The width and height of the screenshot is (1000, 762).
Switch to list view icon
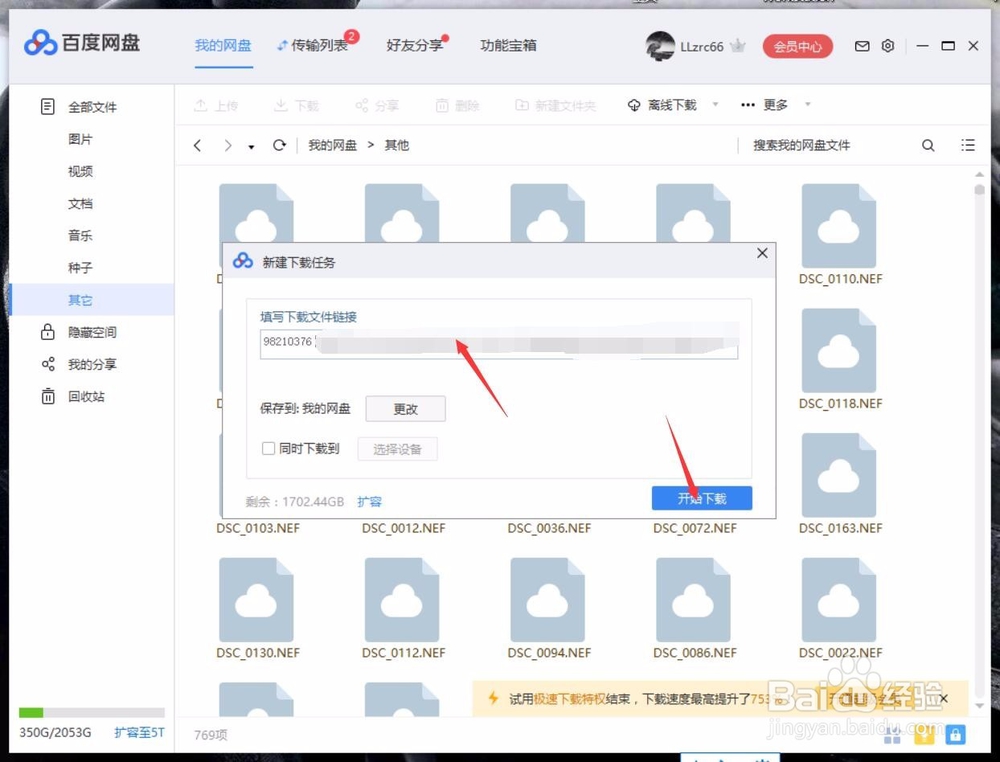[x=967, y=145]
